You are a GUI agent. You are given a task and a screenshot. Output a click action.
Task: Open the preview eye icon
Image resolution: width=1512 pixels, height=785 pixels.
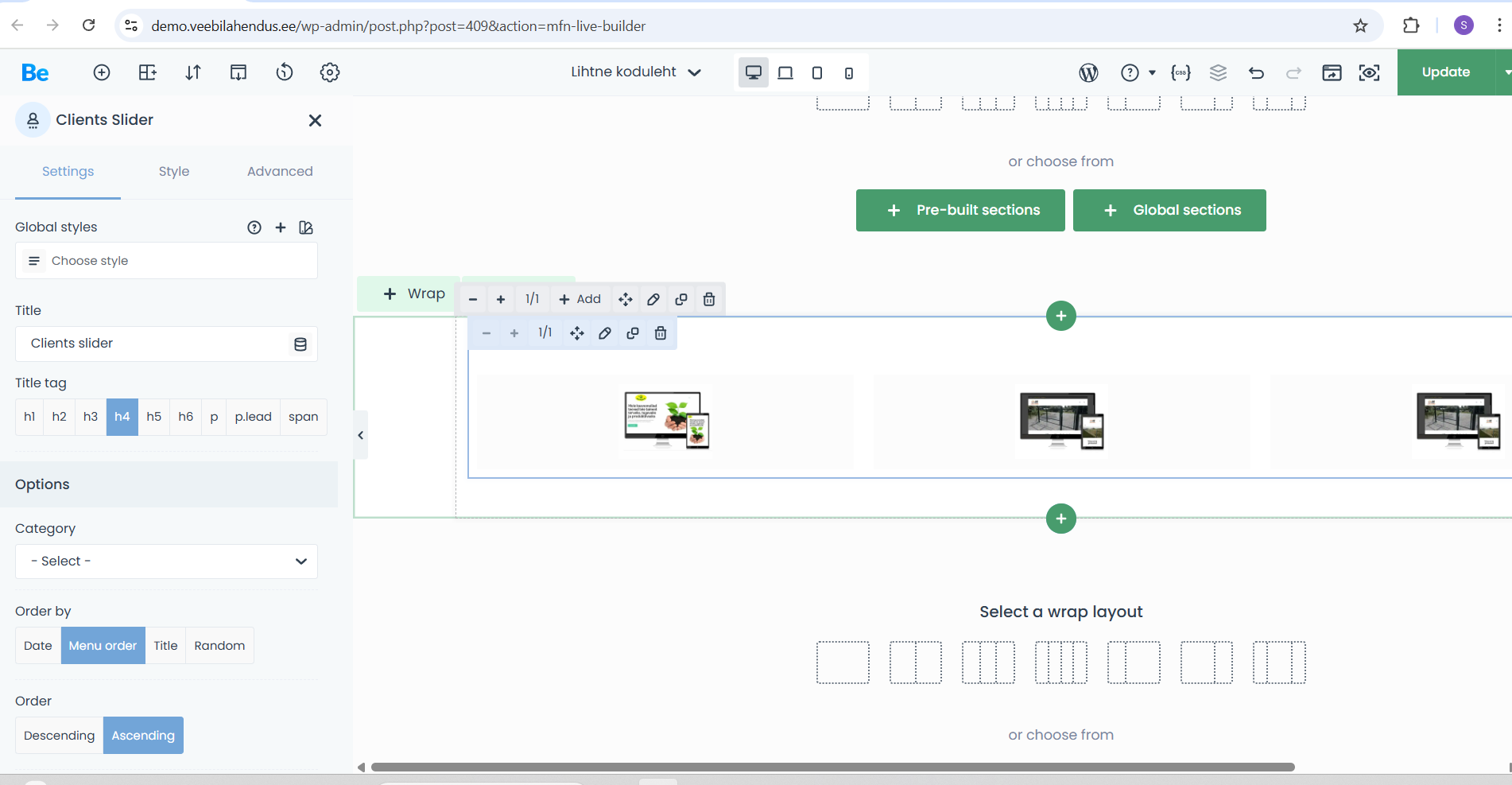[x=1369, y=72]
